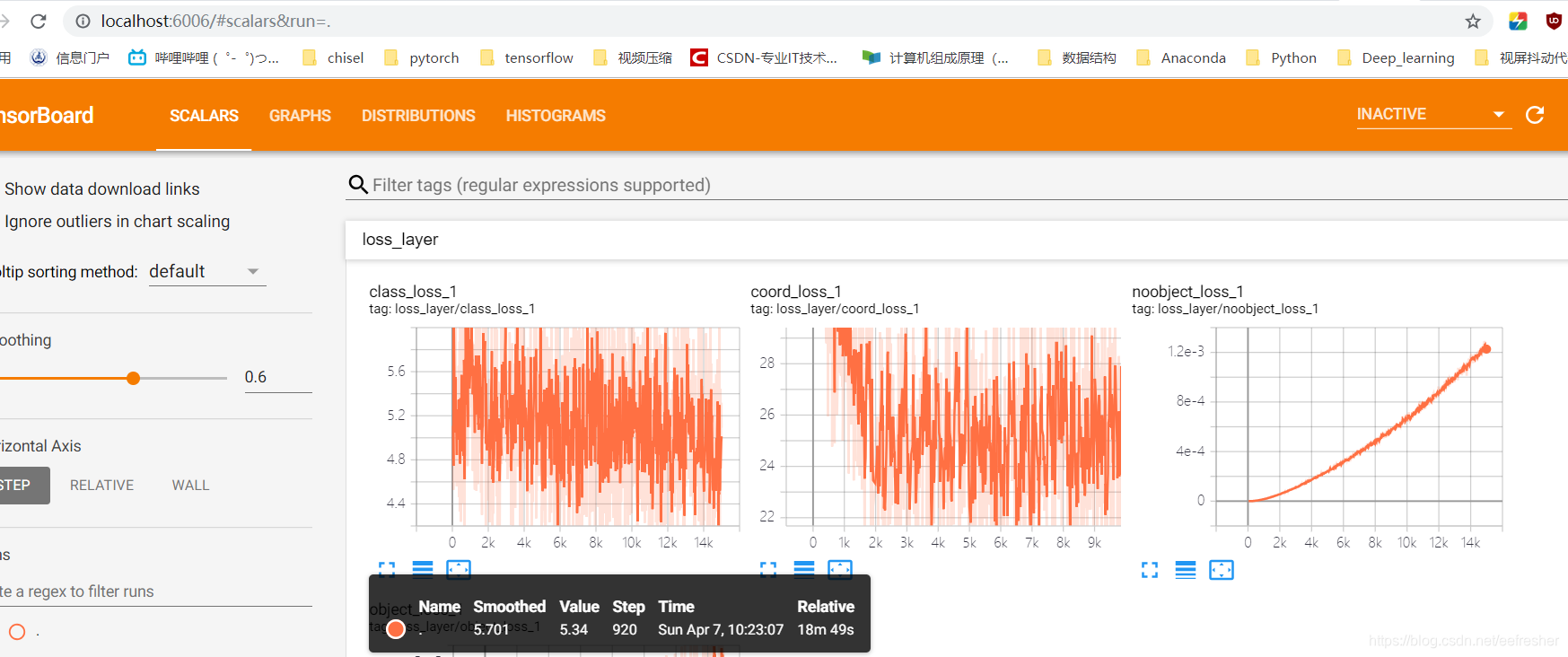Reload the browser page
The image size is (1568, 657).
pyautogui.click(x=38, y=21)
